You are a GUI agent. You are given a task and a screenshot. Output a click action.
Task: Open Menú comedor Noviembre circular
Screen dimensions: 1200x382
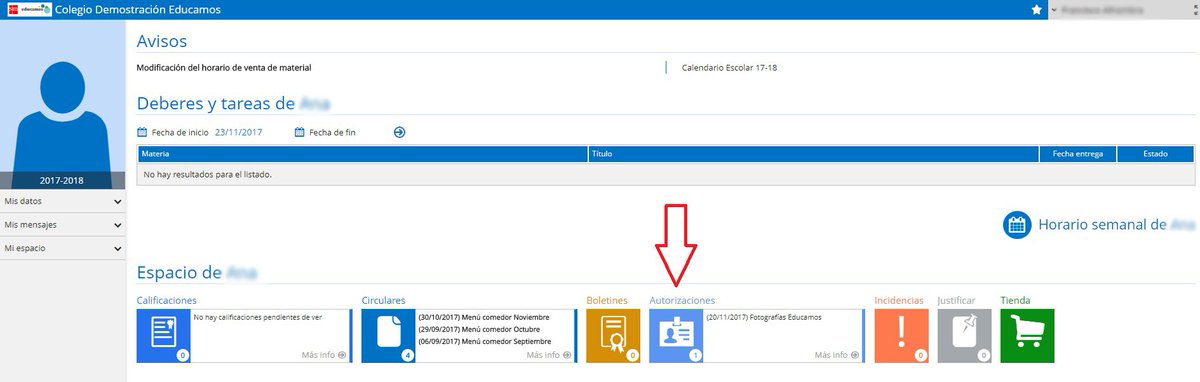[x=484, y=317]
